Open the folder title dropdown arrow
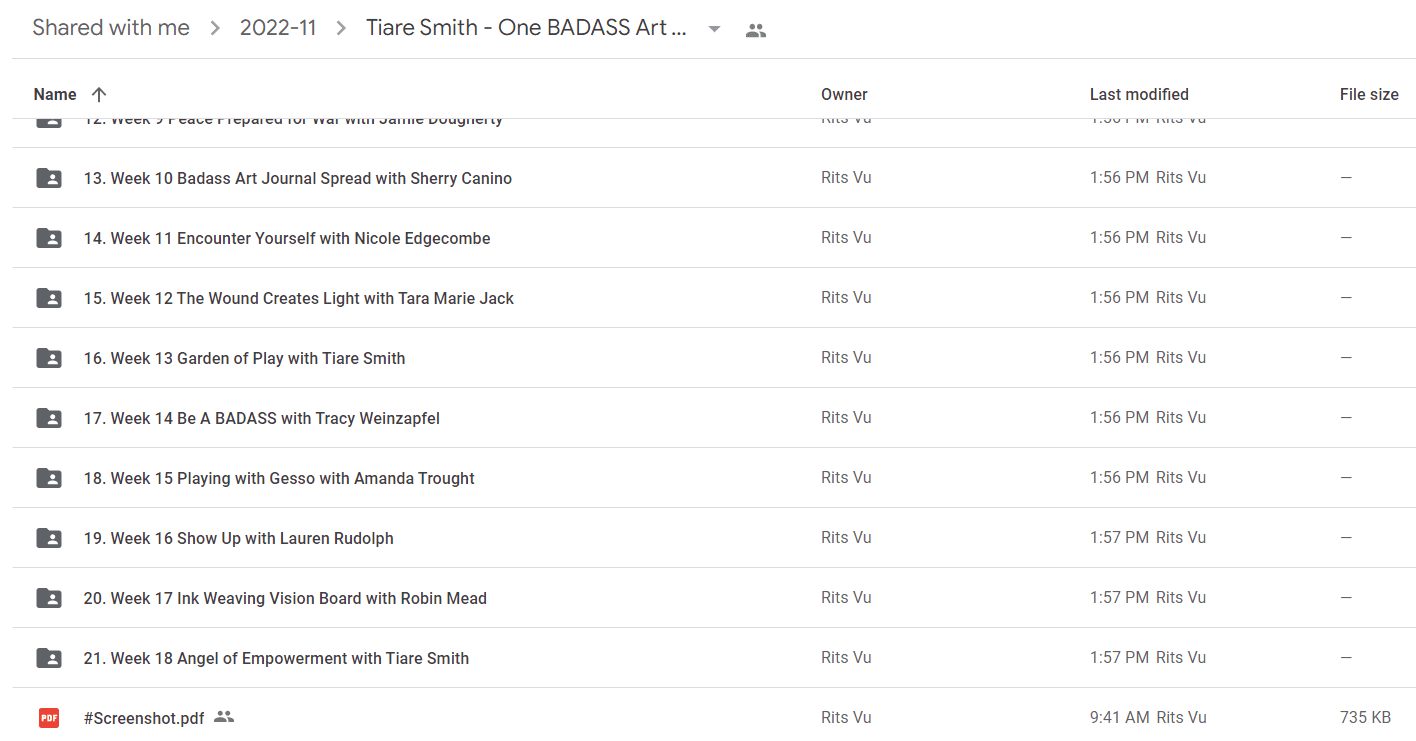Viewport: 1416px width, 741px height. [x=714, y=29]
